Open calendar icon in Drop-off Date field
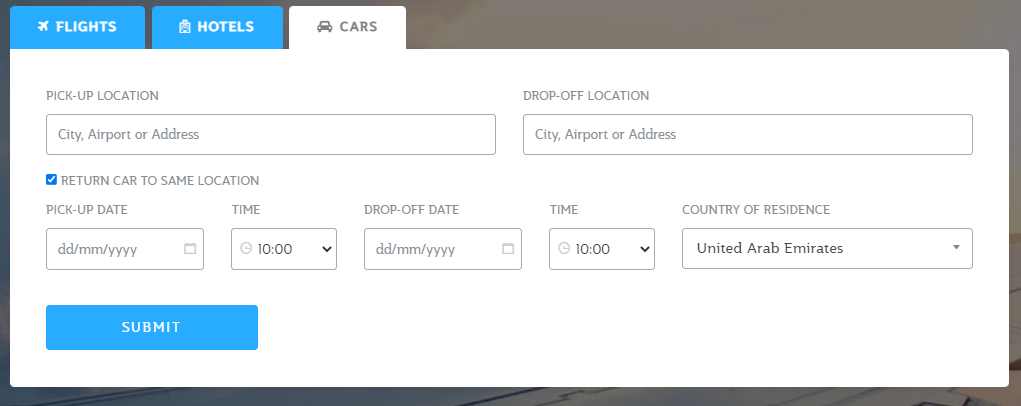This screenshot has width=1021, height=406. 508,249
